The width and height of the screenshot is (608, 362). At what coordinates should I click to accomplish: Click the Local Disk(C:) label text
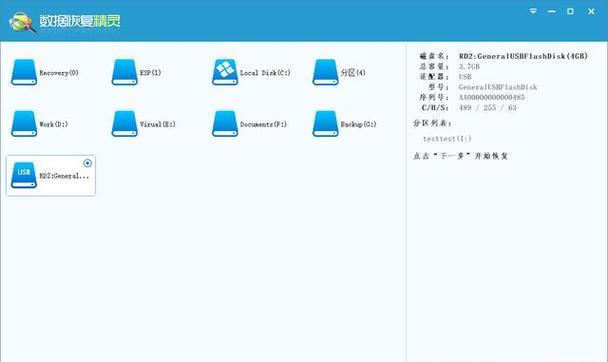(265, 72)
